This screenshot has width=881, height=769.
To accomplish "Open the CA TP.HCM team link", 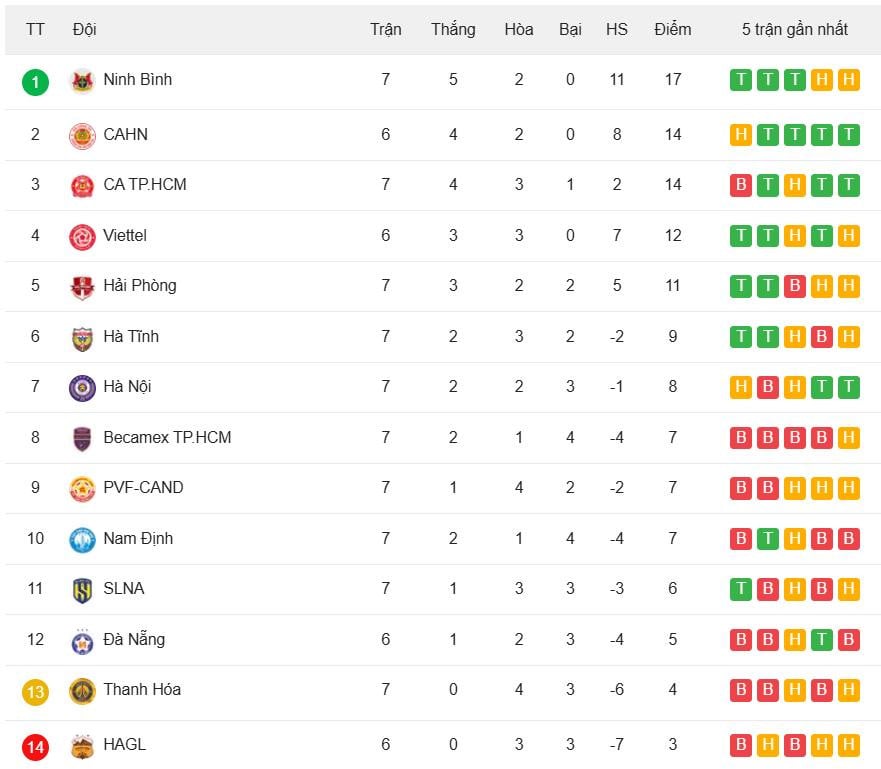I will click(x=144, y=184).
